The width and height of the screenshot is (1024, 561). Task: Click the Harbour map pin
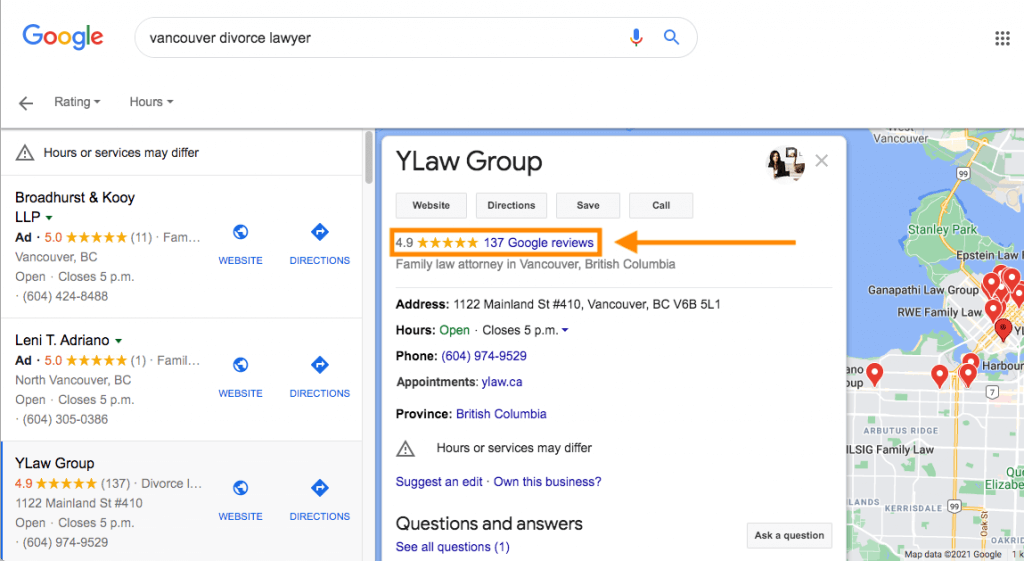(971, 362)
